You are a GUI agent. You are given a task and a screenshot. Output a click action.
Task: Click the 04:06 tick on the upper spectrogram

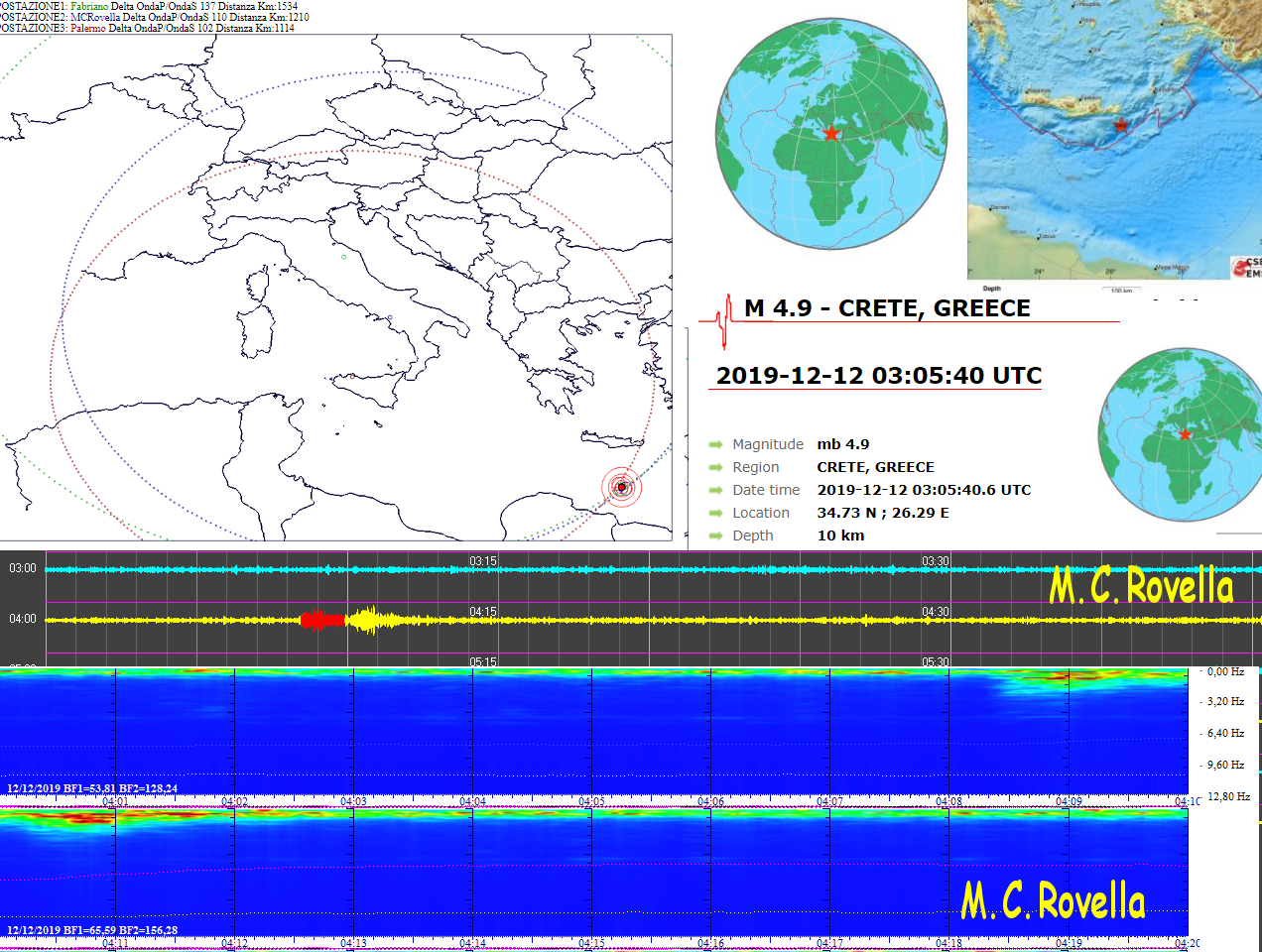(710, 801)
